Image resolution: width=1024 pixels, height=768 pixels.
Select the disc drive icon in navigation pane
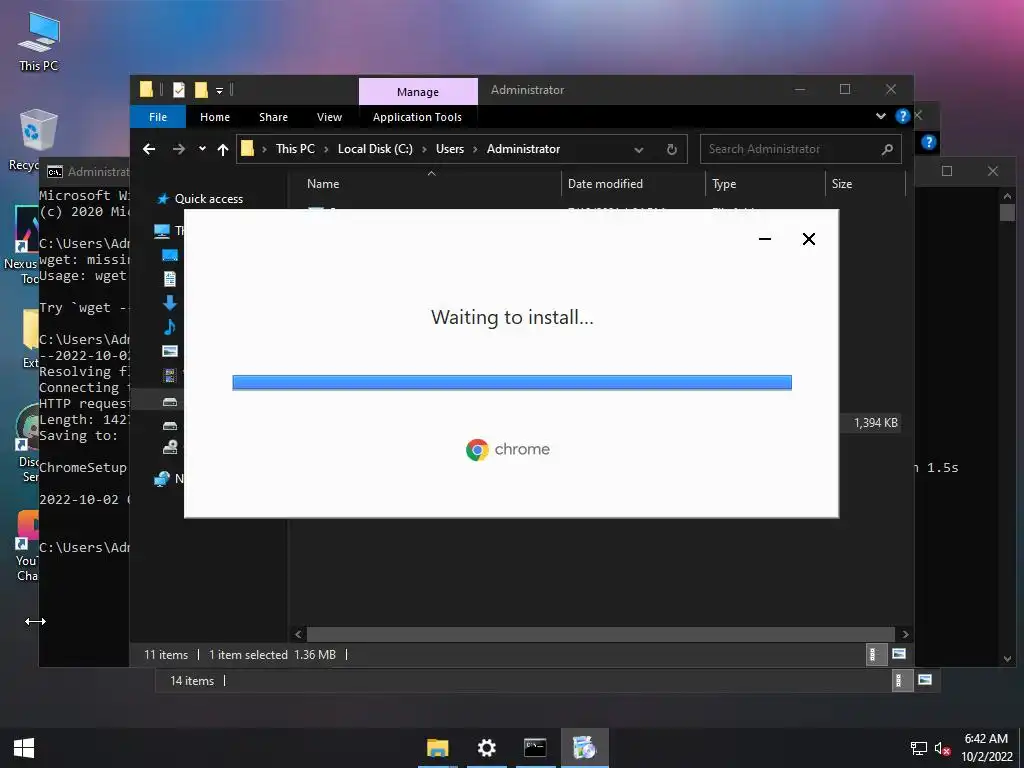170,447
